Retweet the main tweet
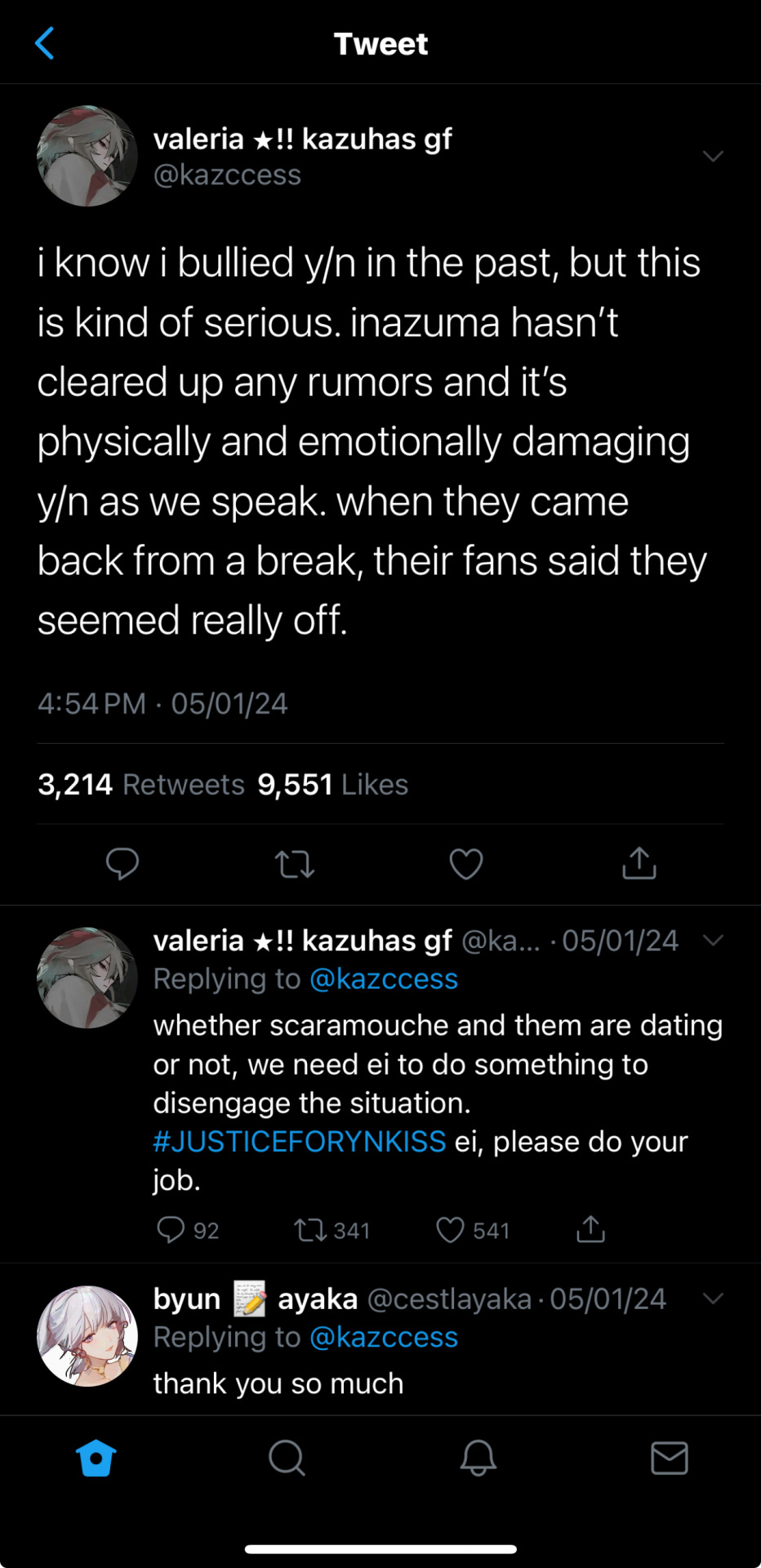This screenshot has width=761, height=1568. pyautogui.click(x=295, y=863)
